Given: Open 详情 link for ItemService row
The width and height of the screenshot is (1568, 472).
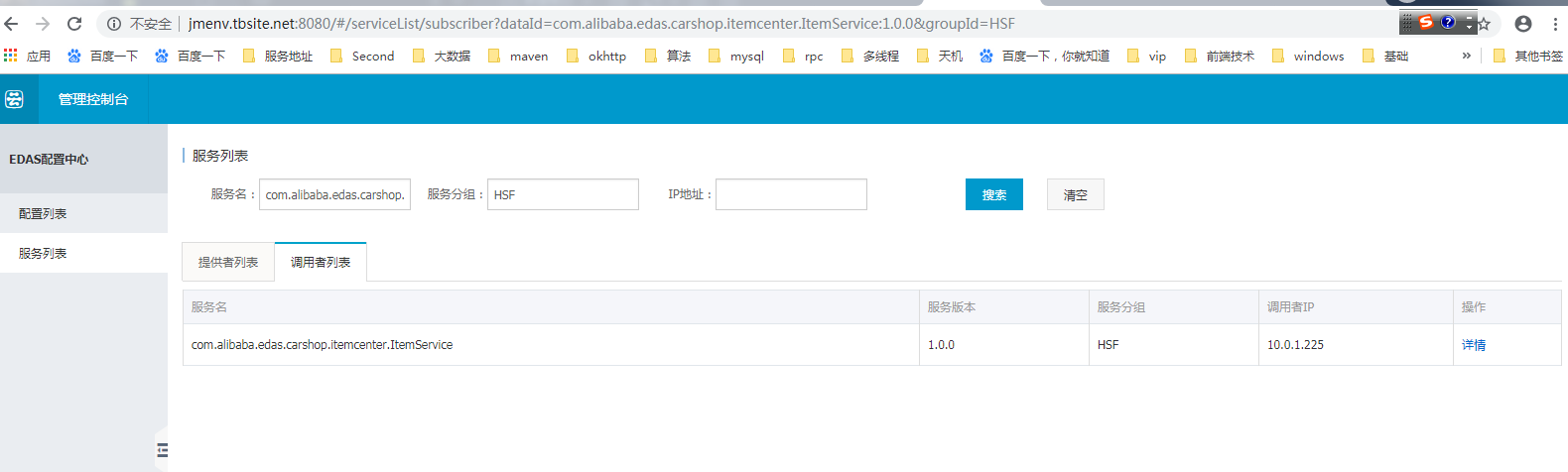Looking at the screenshot, I should coord(1474,345).
